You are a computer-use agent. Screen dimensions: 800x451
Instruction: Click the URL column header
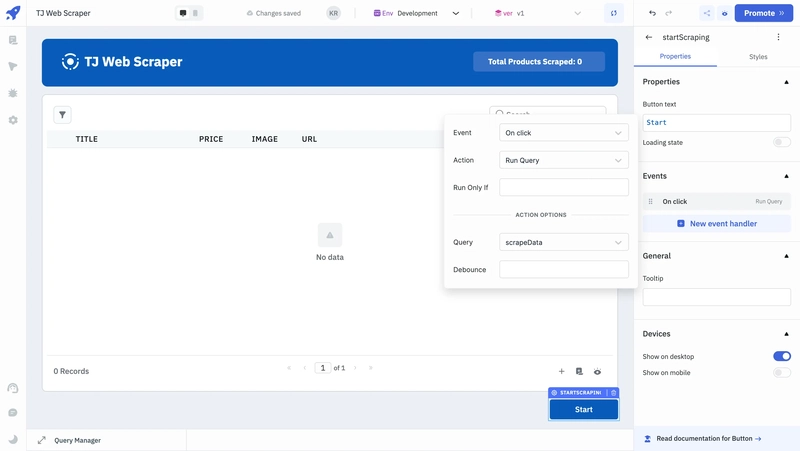309,139
